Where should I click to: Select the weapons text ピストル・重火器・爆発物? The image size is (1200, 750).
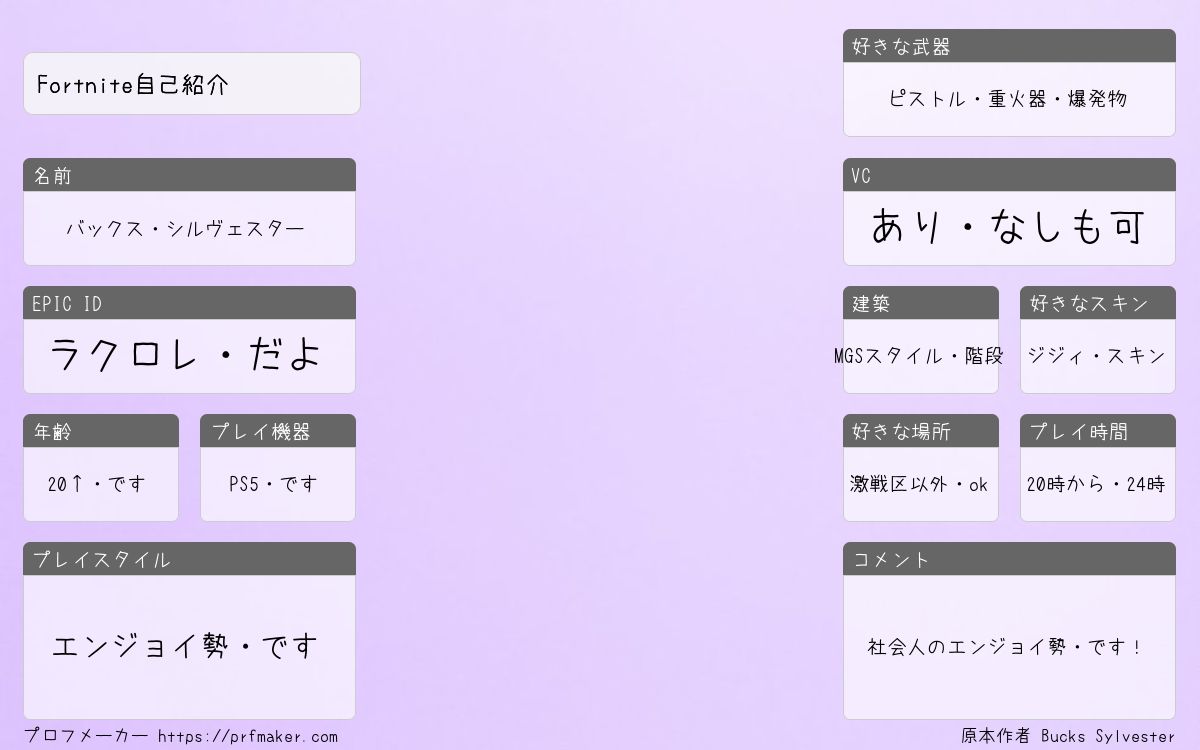click(1008, 99)
